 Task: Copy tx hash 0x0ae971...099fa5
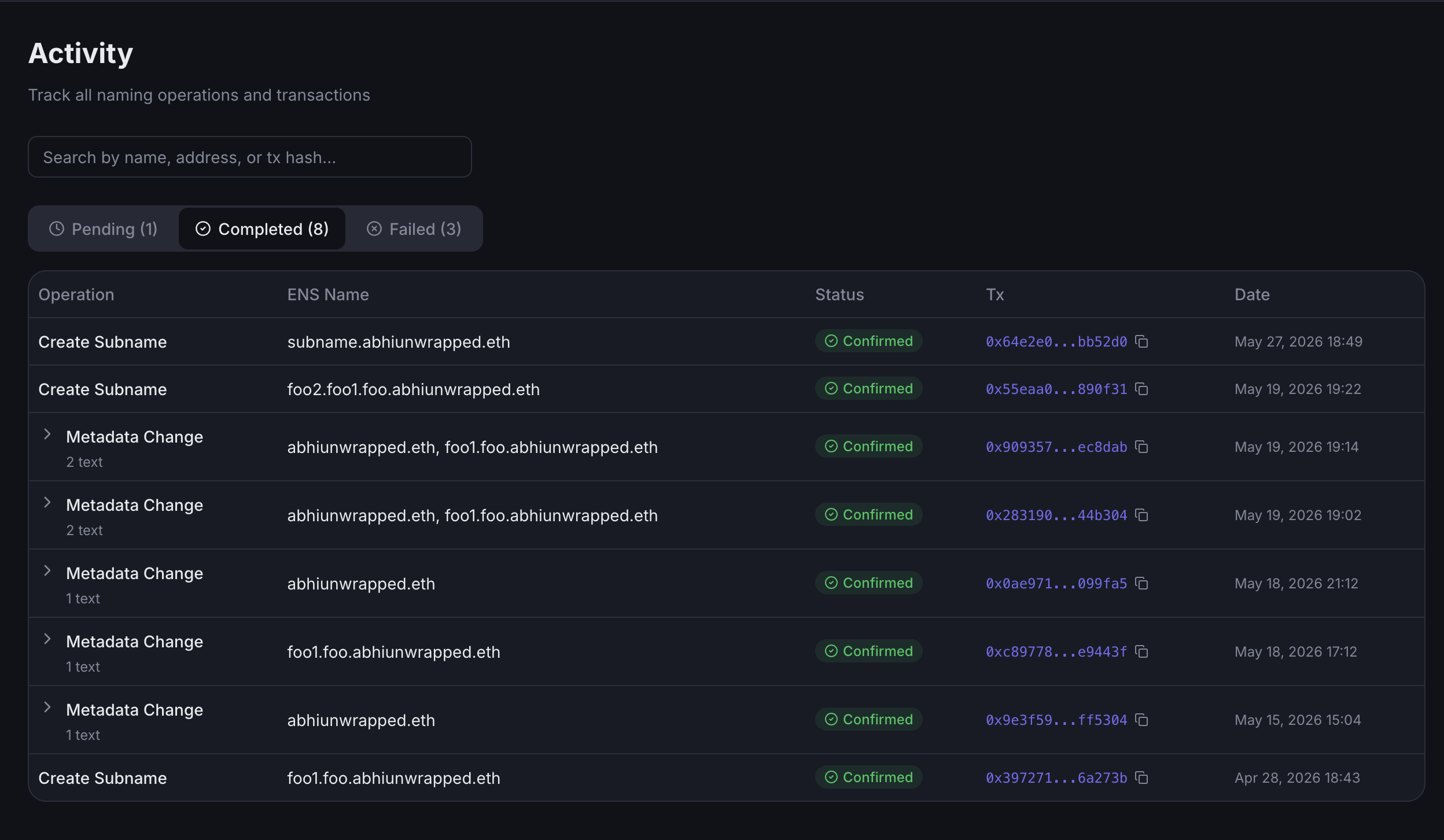1141,584
